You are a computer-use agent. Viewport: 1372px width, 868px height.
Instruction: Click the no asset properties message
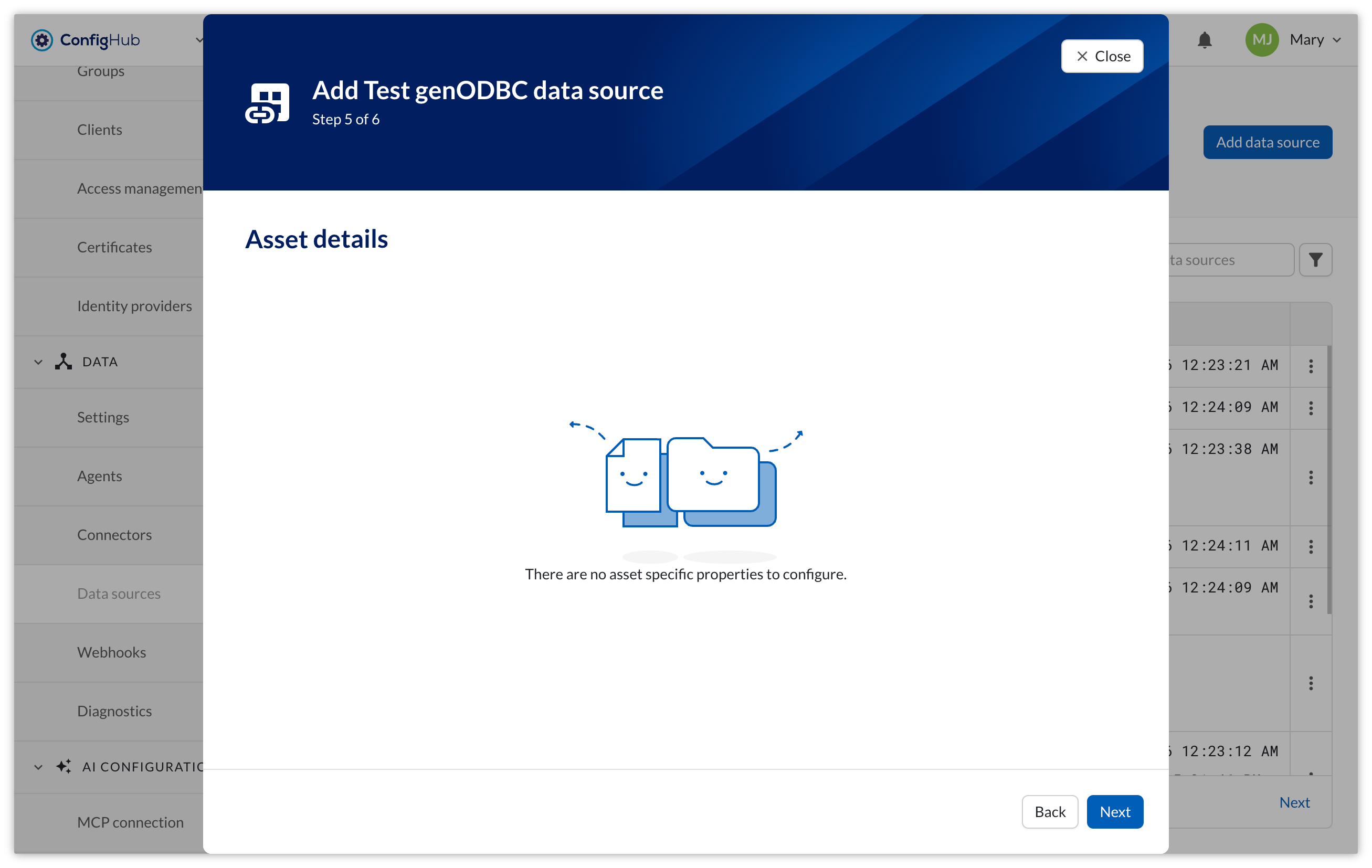(685, 574)
